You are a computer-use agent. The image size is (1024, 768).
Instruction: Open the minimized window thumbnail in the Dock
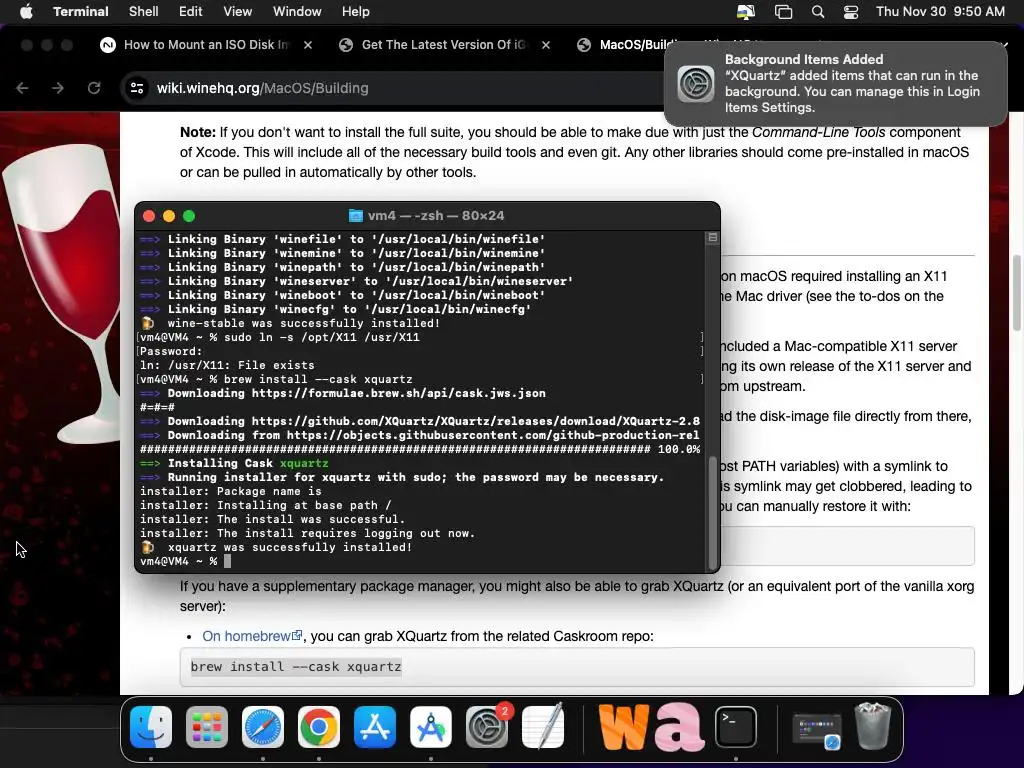click(x=816, y=730)
